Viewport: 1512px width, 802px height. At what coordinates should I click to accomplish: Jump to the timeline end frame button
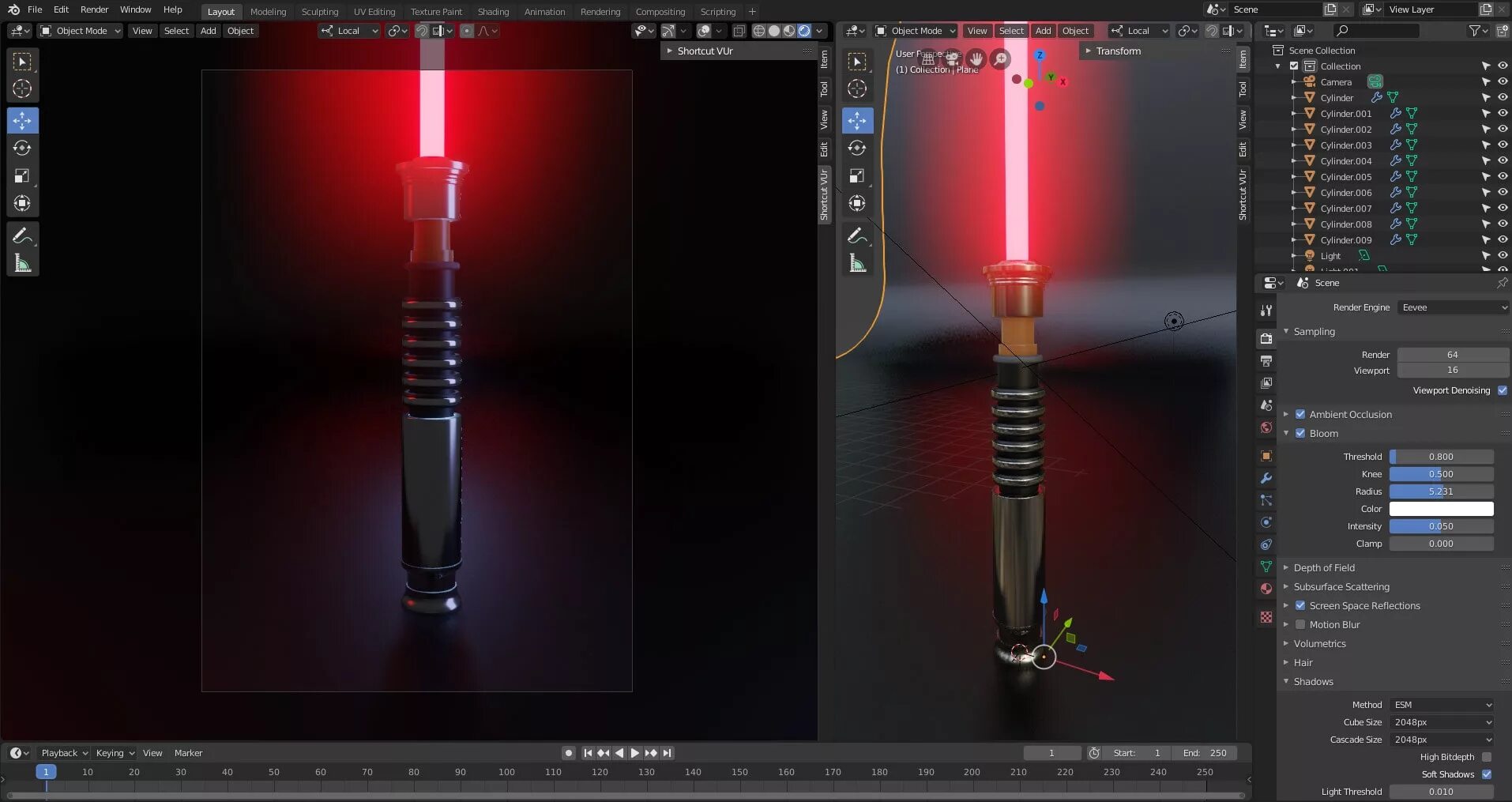(668, 753)
